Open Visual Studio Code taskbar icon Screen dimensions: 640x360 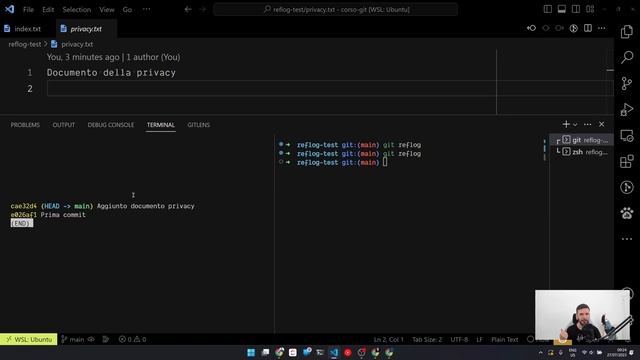[x=334, y=352]
